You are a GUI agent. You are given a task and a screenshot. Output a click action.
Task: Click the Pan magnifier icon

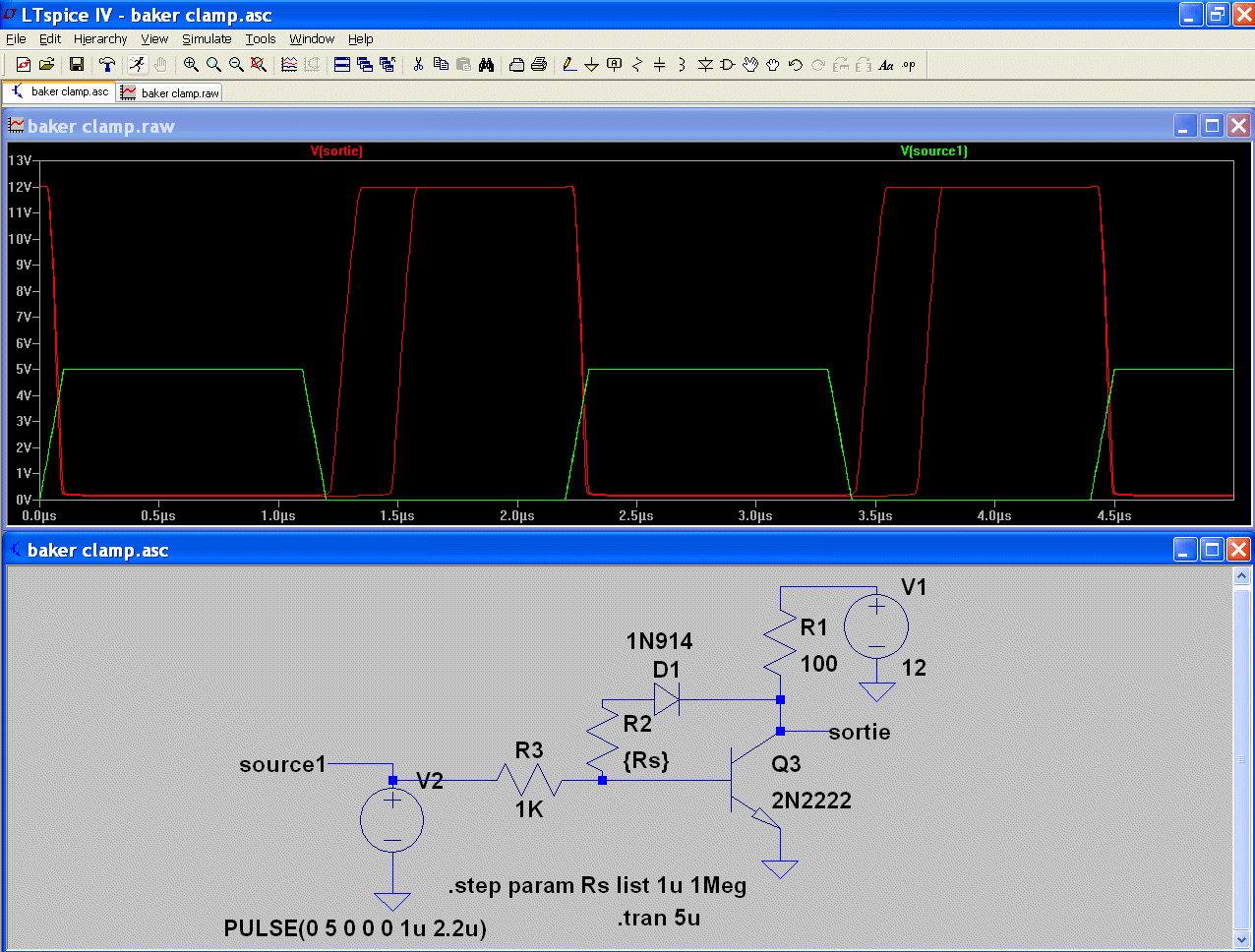pyautogui.click(x=213, y=65)
